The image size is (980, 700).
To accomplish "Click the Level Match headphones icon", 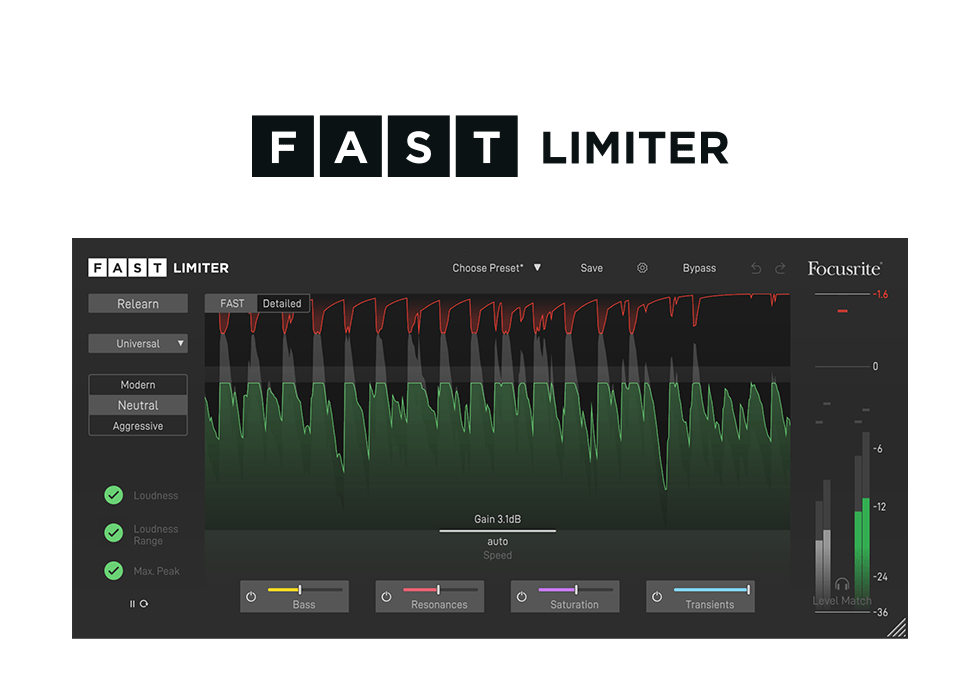I will tap(842, 584).
